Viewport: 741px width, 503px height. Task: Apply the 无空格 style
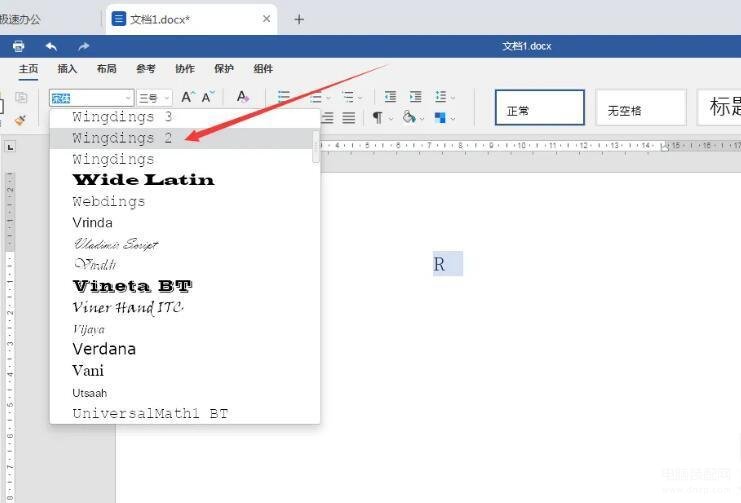641,108
